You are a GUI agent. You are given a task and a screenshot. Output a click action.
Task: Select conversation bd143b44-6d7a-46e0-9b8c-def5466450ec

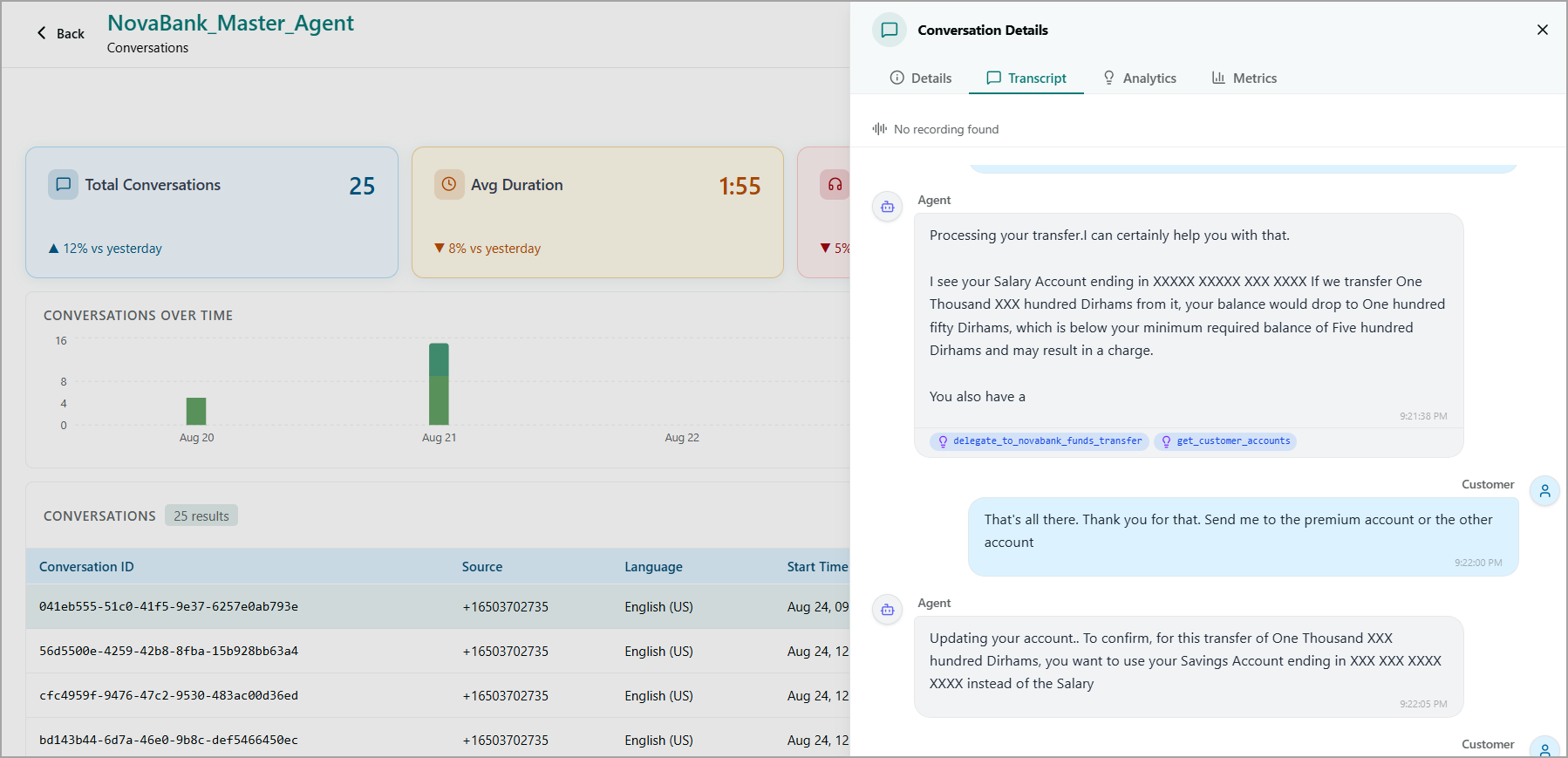tap(438, 740)
